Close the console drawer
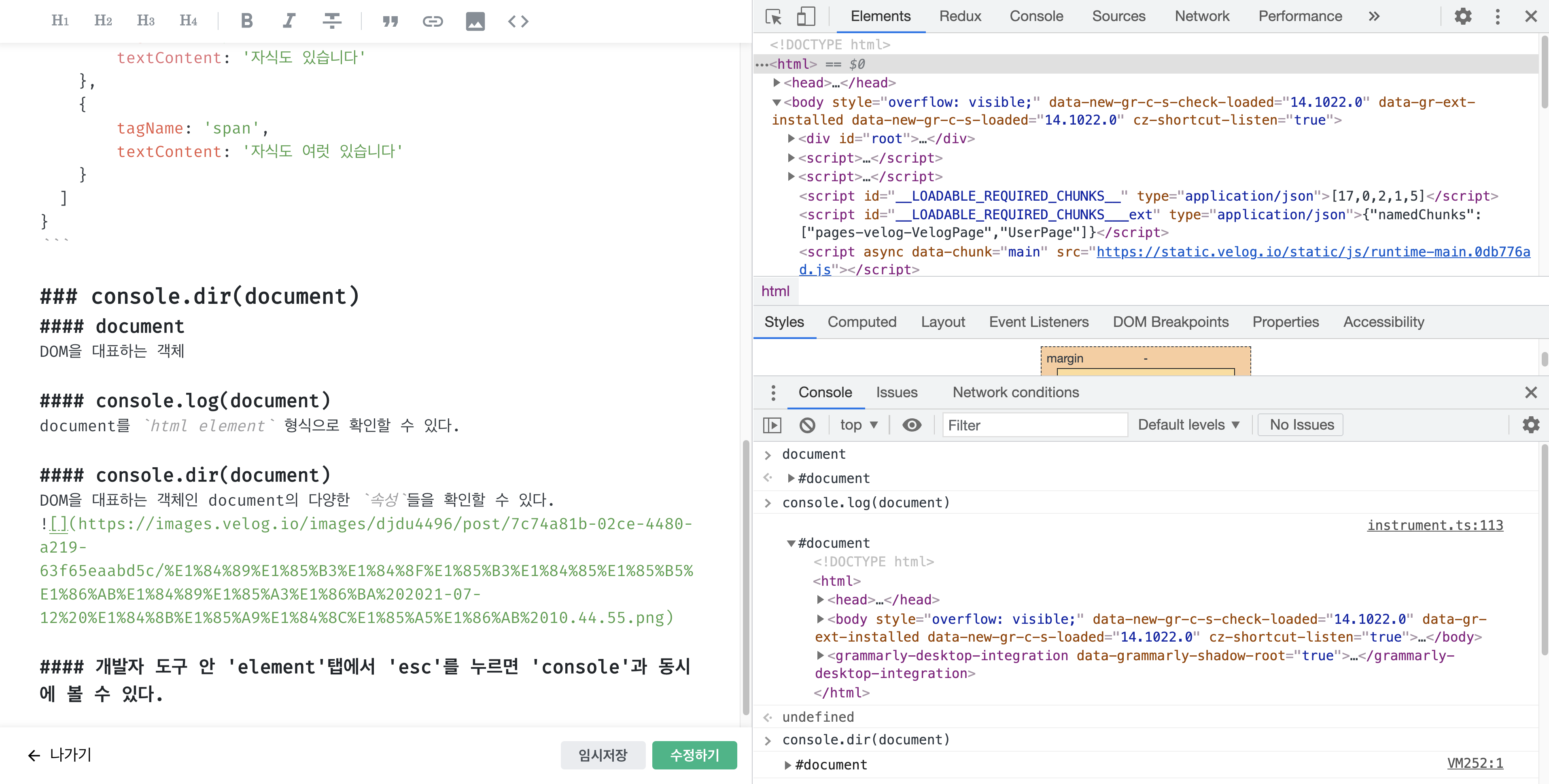 [1531, 392]
